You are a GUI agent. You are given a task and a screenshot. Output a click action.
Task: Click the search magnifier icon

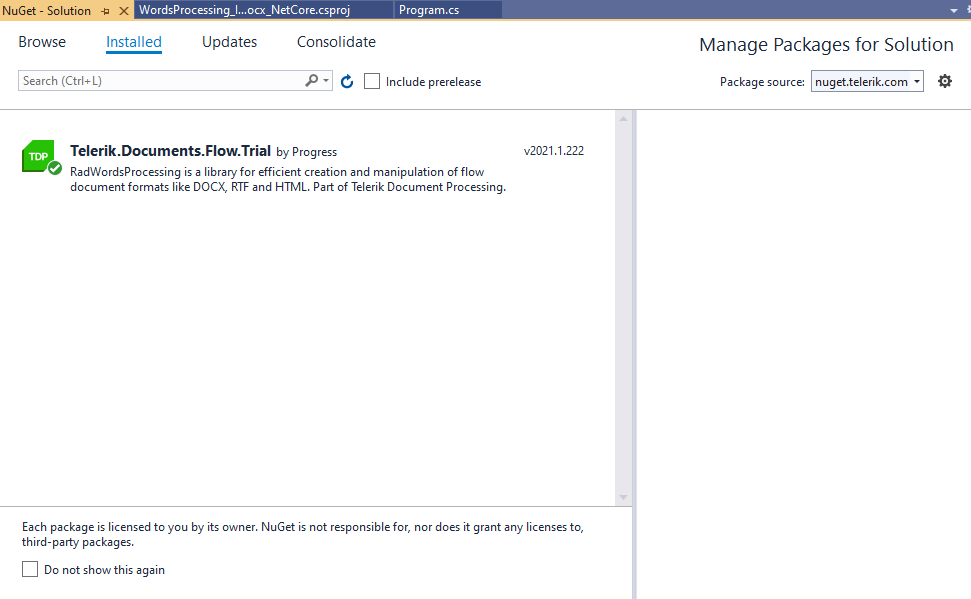(x=312, y=81)
